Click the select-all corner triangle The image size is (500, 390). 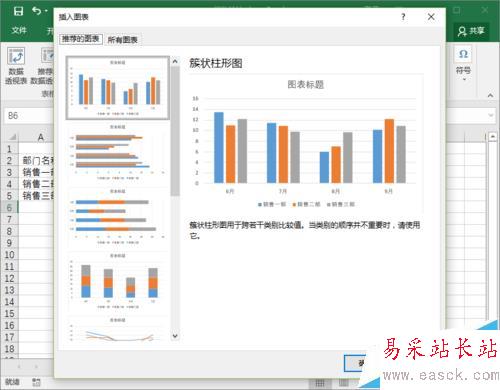(12, 137)
